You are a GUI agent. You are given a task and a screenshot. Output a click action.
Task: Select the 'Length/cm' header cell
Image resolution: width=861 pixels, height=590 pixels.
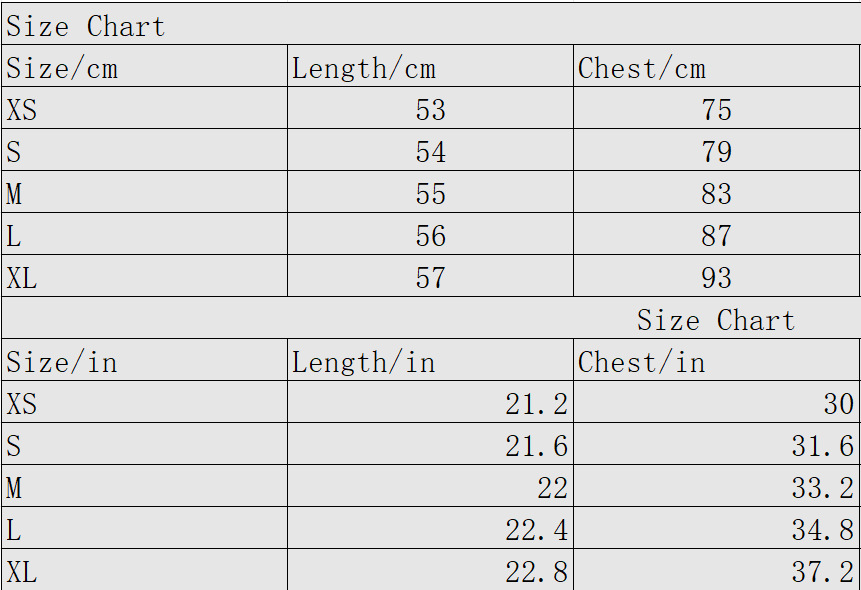364,68
